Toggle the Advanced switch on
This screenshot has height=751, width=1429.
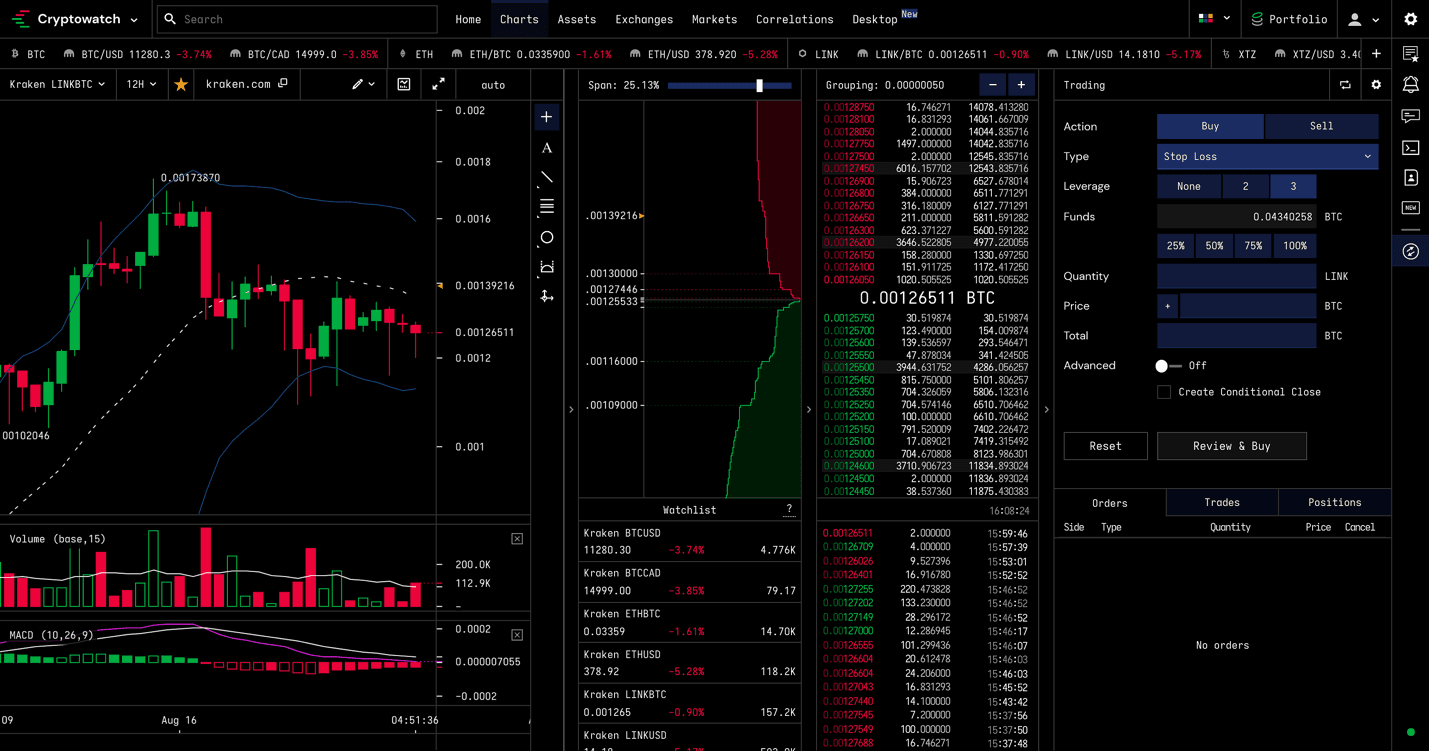(1167, 366)
